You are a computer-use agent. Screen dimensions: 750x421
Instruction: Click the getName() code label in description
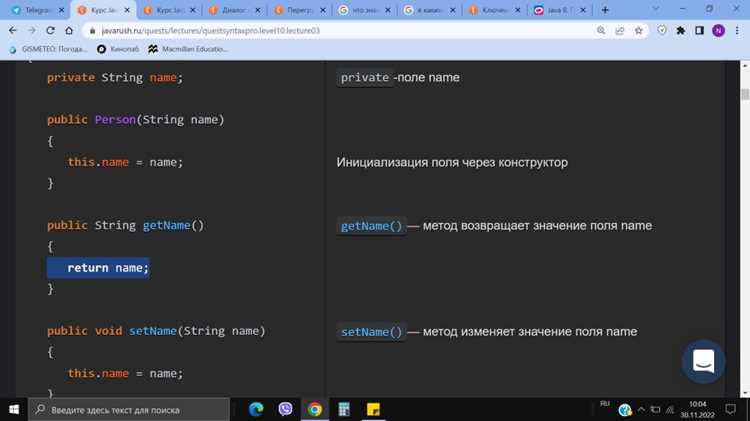(x=371, y=226)
